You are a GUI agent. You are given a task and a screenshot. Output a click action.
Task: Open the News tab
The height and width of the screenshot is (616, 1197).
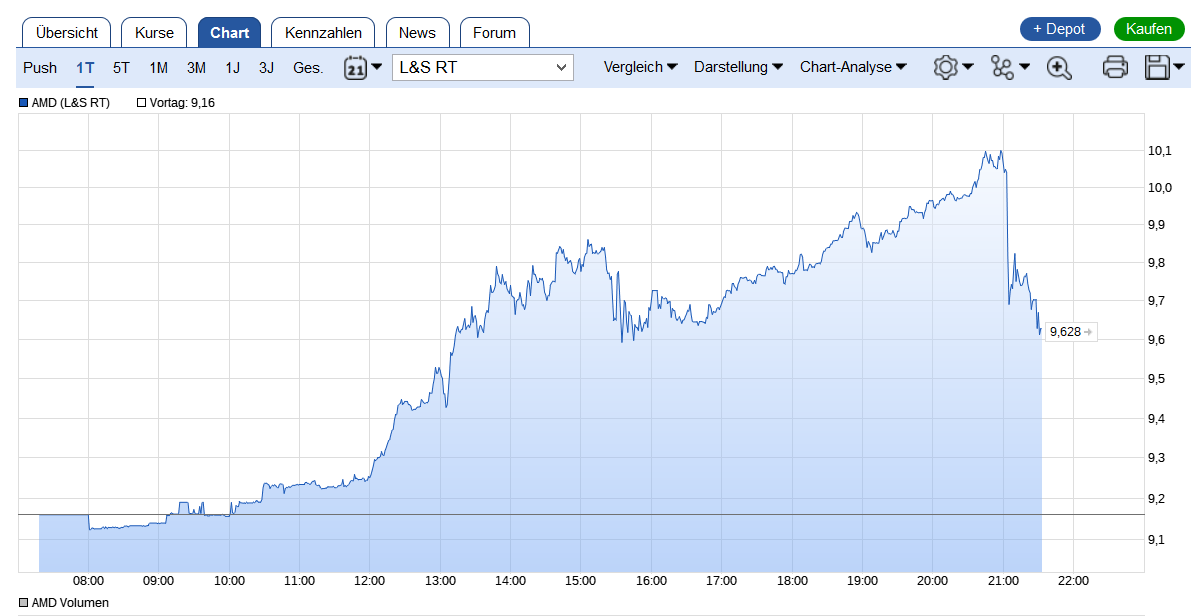(x=418, y=33)
